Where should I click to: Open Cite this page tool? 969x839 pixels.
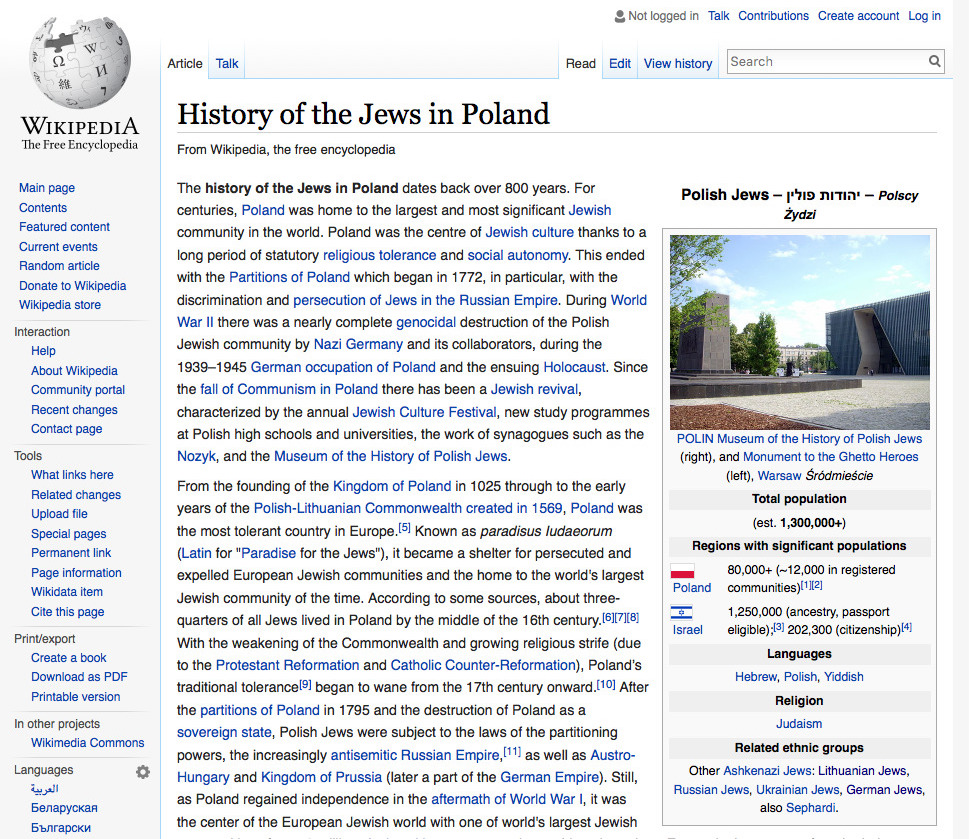(x=67, y=612)
